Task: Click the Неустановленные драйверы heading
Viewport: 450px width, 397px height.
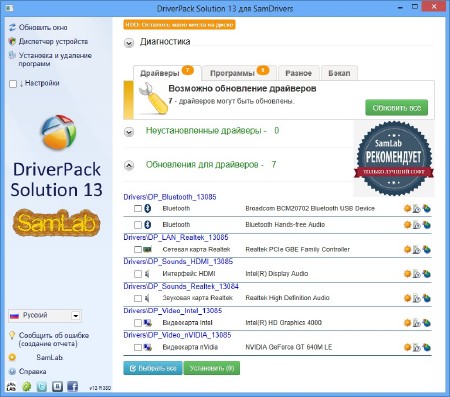Action: tap(212, 131)
